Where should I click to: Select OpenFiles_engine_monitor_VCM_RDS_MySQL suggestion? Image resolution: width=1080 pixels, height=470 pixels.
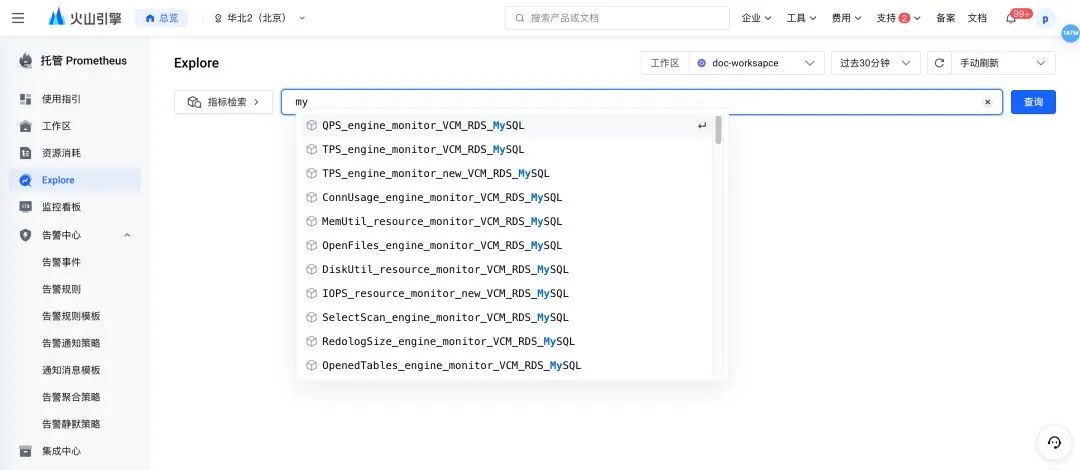click(512, 245)
